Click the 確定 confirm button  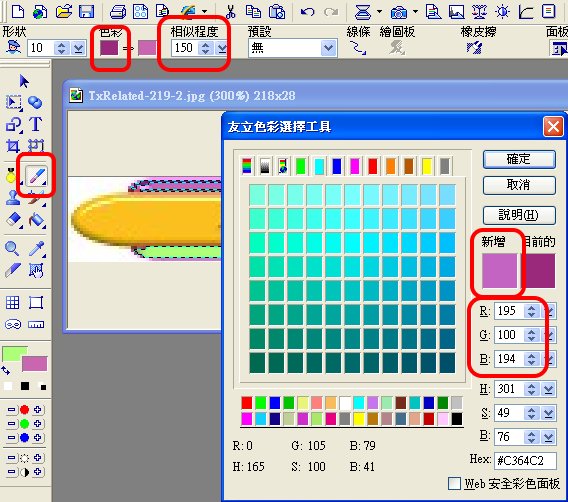pyautogui.click(x=519, y=159)
